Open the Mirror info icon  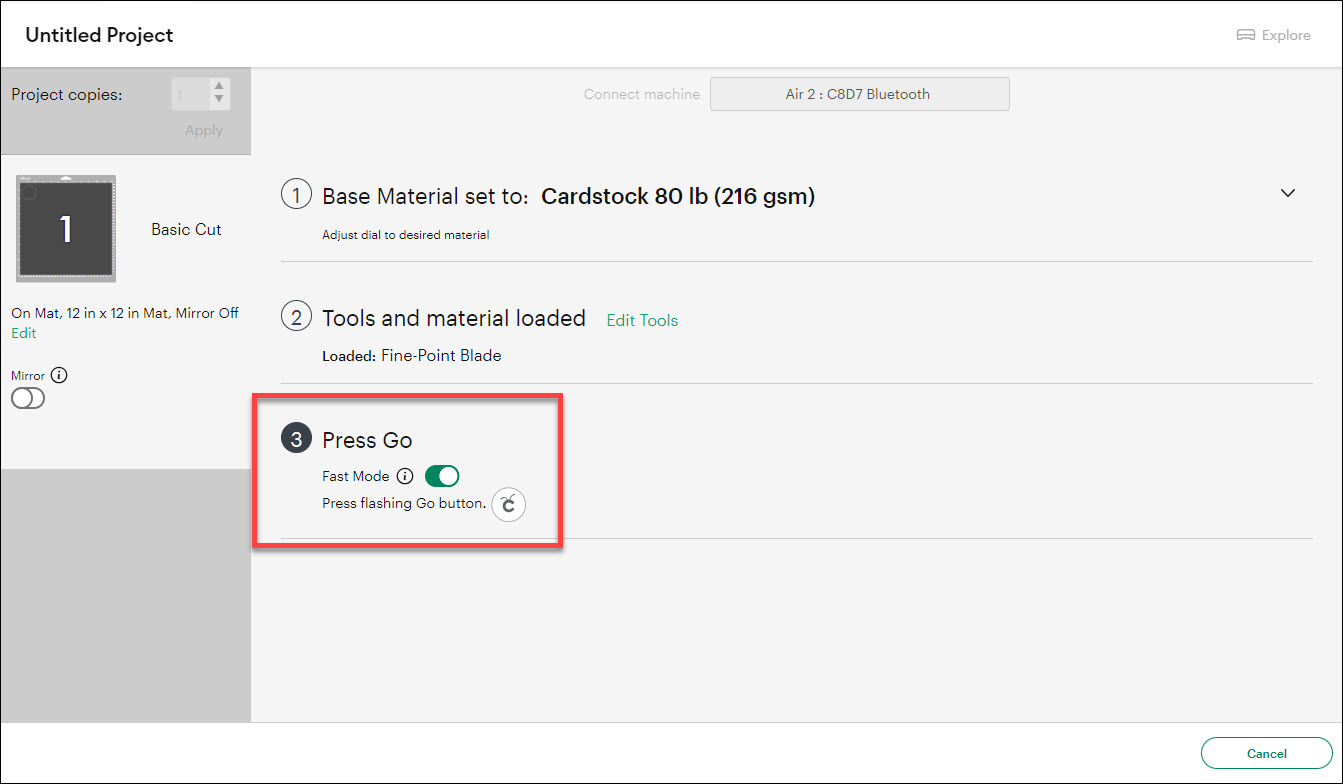pos(59,375)
